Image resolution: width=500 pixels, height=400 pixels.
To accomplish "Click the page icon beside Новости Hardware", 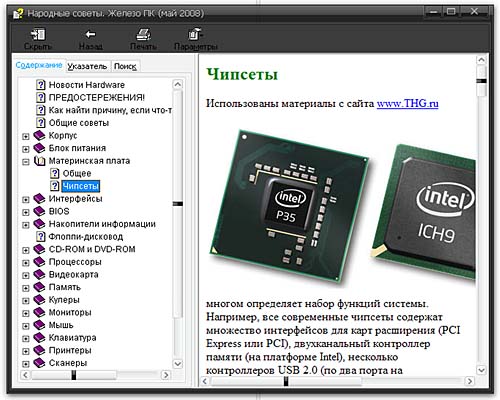I will point(40,85).
